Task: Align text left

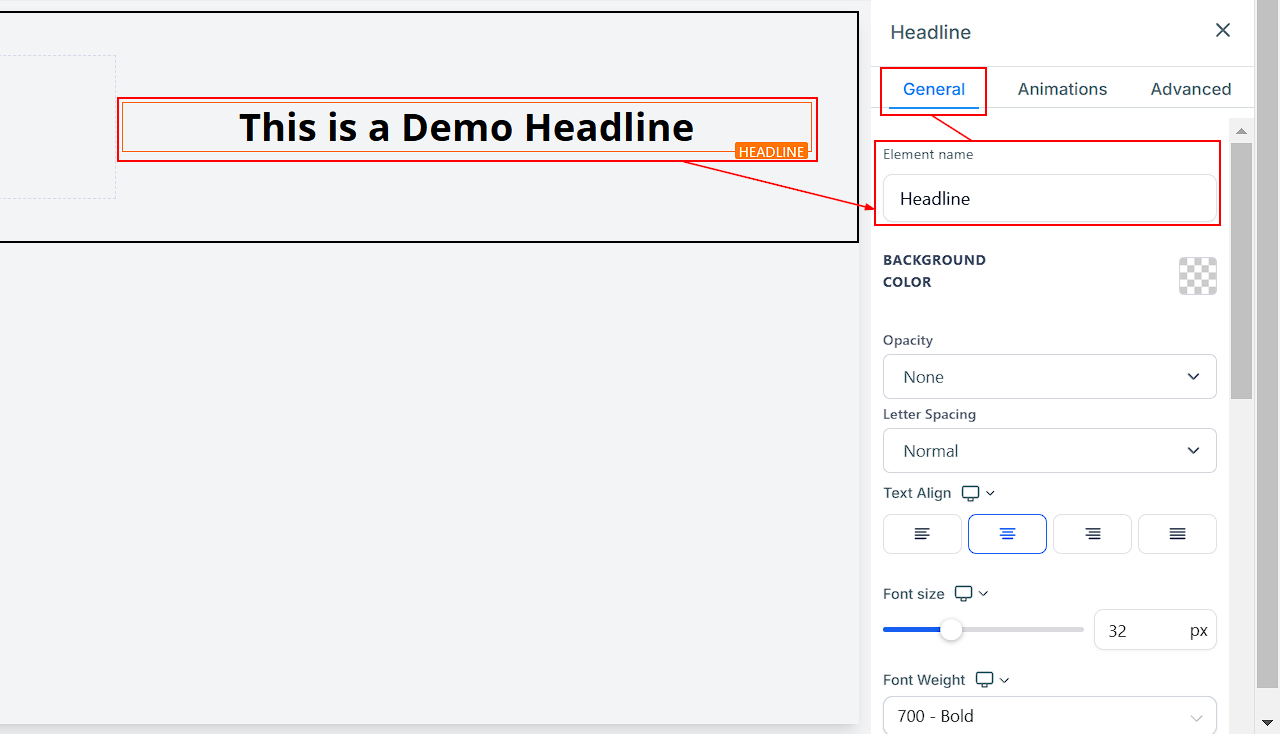Action: coord(922,534)
